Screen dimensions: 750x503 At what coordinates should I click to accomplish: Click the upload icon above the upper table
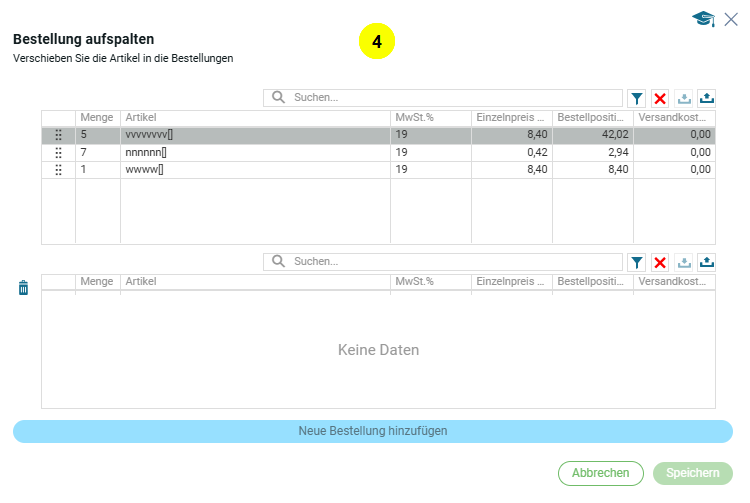pos(707,98)
